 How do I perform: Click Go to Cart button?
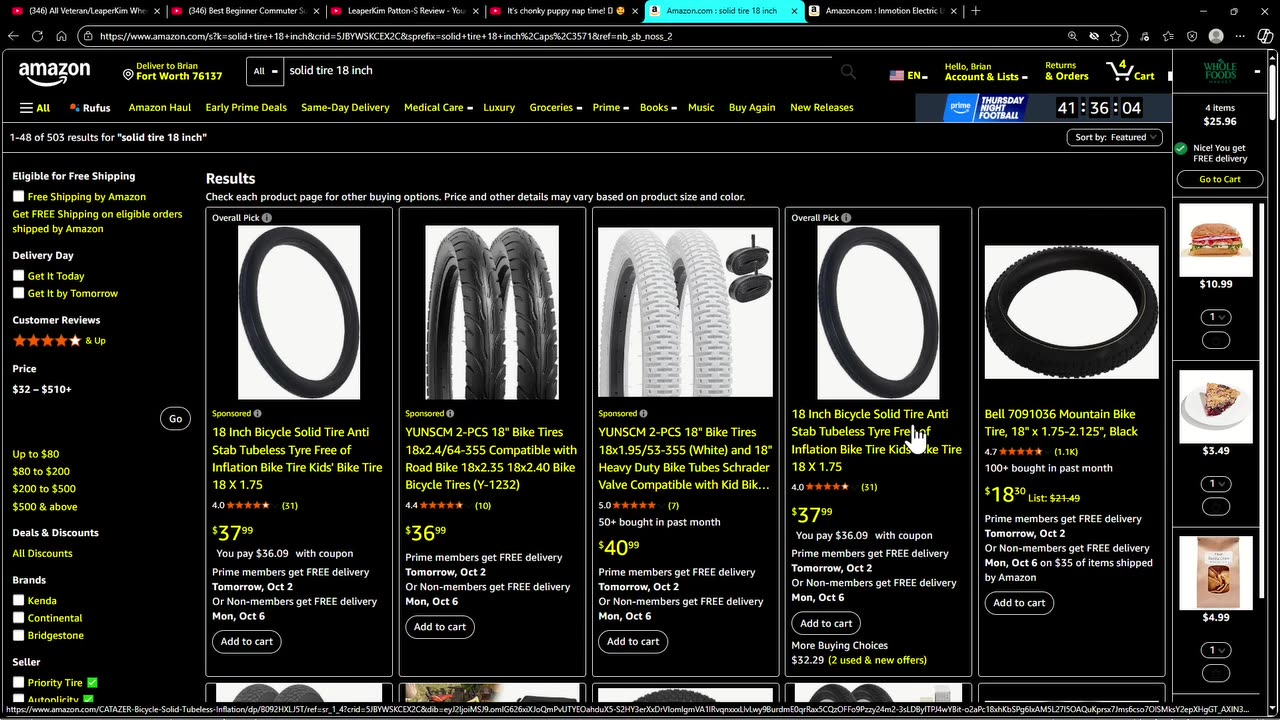click(1219, 179)
